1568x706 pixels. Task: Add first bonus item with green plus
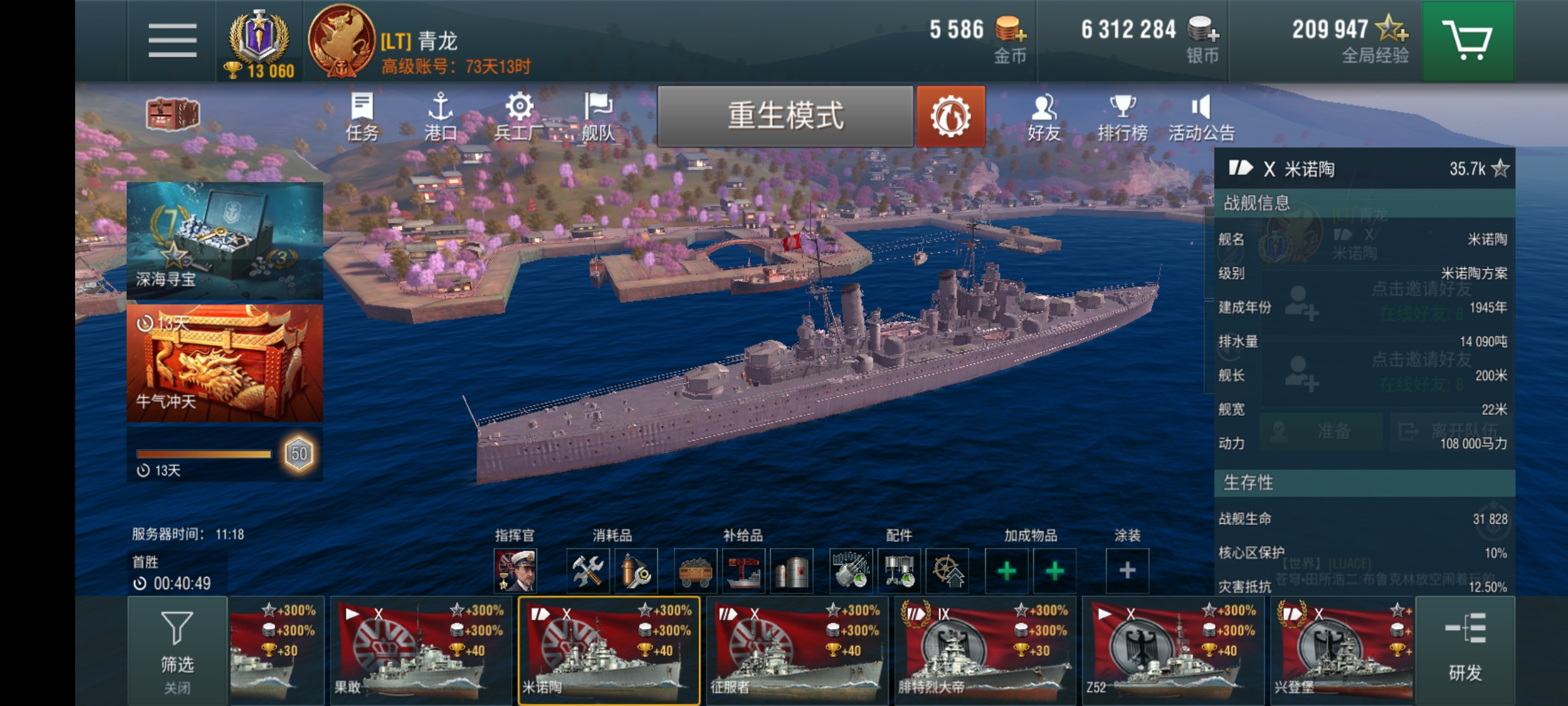[x=1007, y=571]
